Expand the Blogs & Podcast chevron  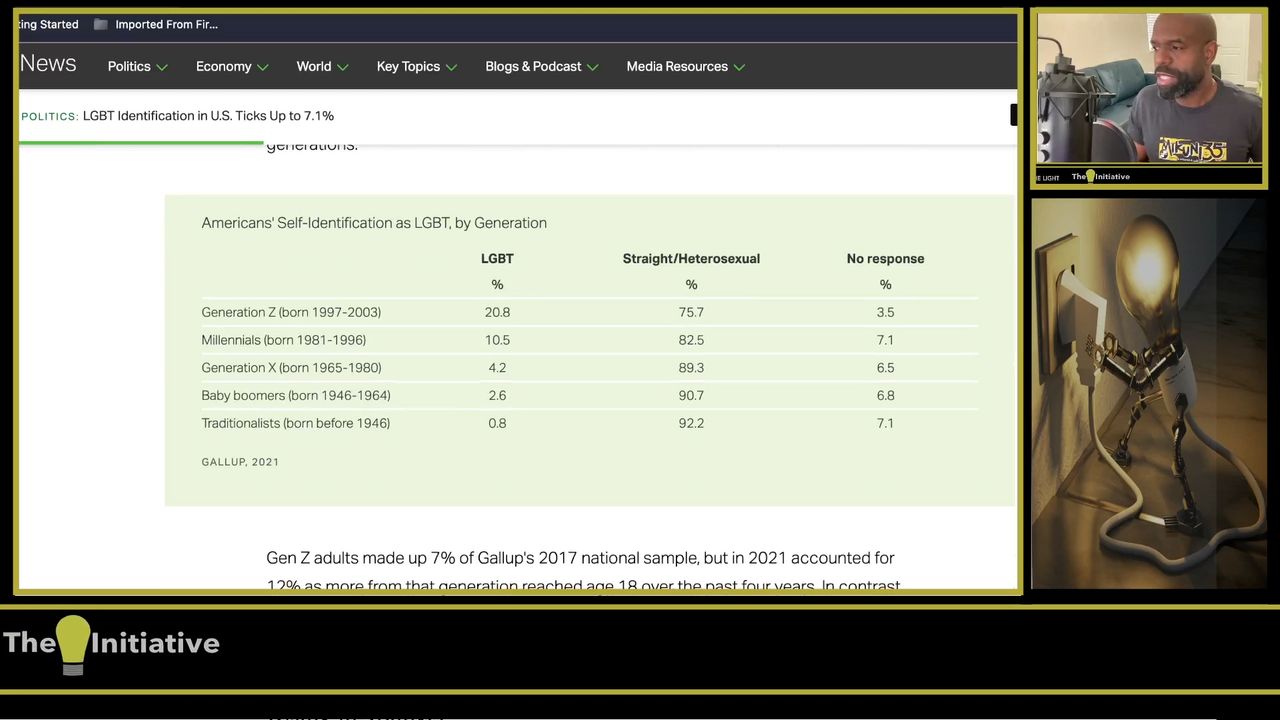tap(592, 67)
